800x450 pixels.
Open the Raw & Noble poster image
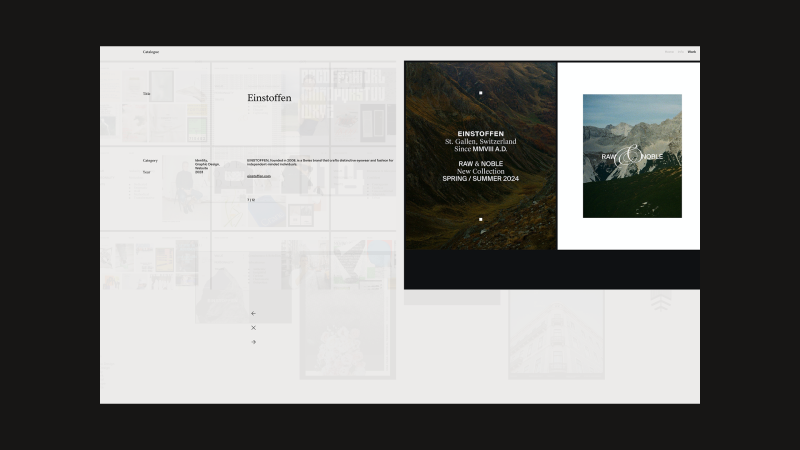pyautogui.click(x=632, y=156)
